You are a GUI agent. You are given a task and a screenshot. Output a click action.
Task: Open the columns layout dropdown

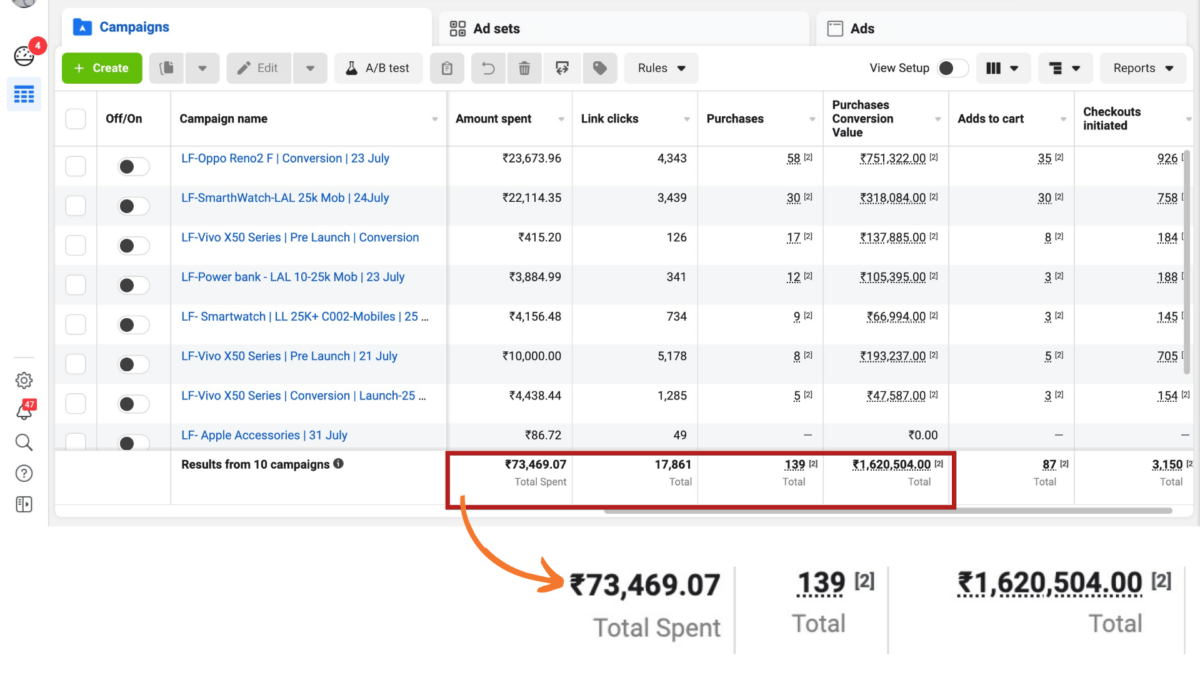tap(1002, 68)
